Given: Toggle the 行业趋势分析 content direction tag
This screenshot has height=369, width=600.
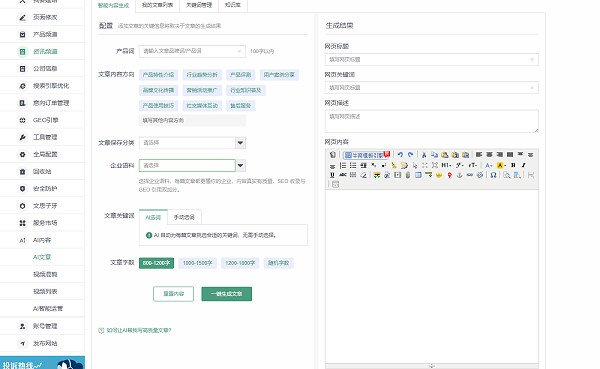Looking at the screenshot, I should pos(202,75).
